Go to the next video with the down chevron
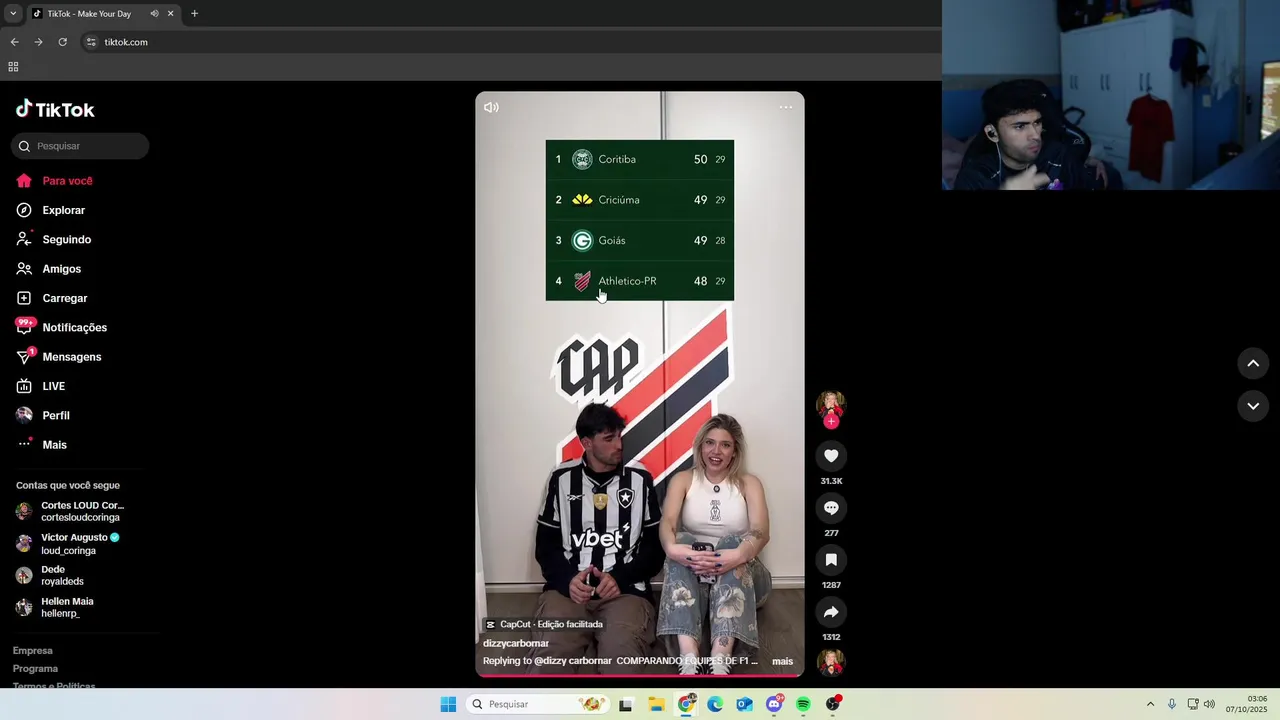1280x720 pixels. [x=1253, y=406]
